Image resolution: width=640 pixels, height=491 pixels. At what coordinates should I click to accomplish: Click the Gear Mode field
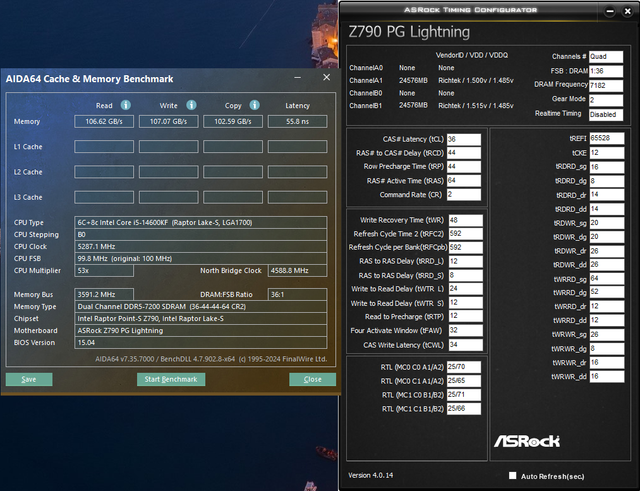pyautogui.click(x=606, y=100)
